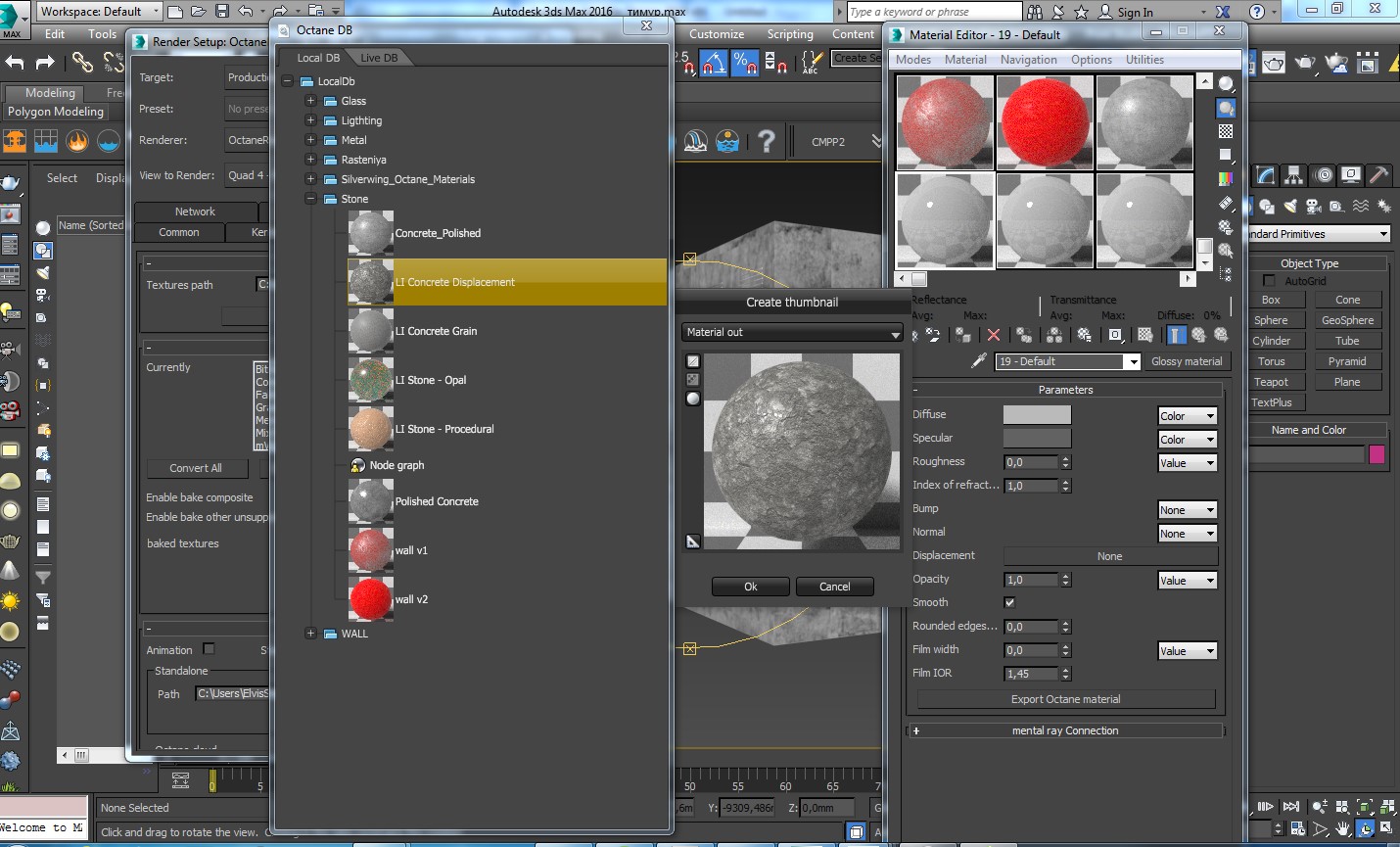Enable the AutoGrid checkbox
The width and height of the screenshot is (1400, 847).
1270,281
